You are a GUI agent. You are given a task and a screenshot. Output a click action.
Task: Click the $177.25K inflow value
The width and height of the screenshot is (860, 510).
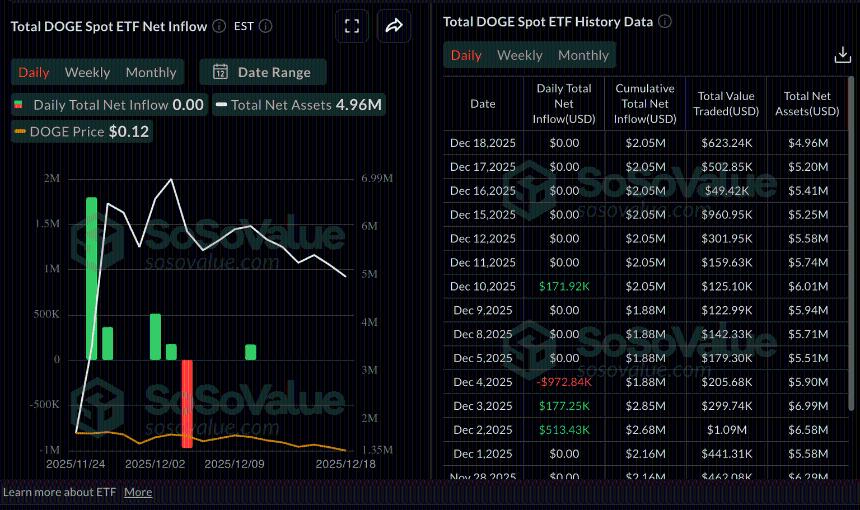coord(564,406)
